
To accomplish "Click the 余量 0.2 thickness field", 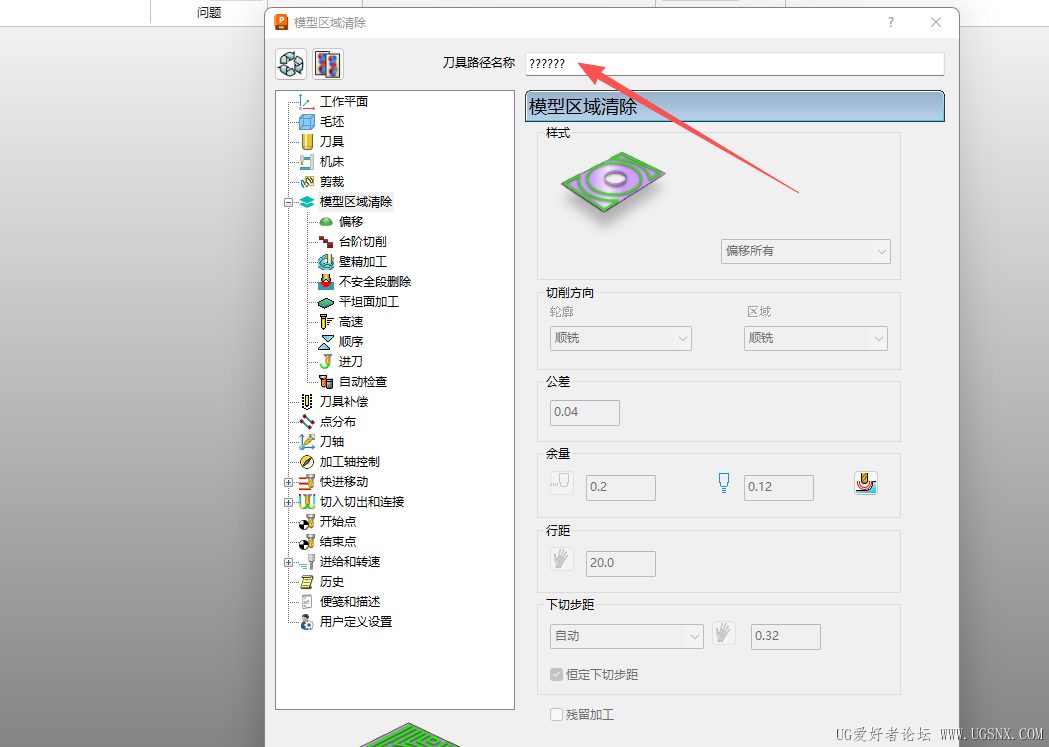I will click(x=621, y=488).
